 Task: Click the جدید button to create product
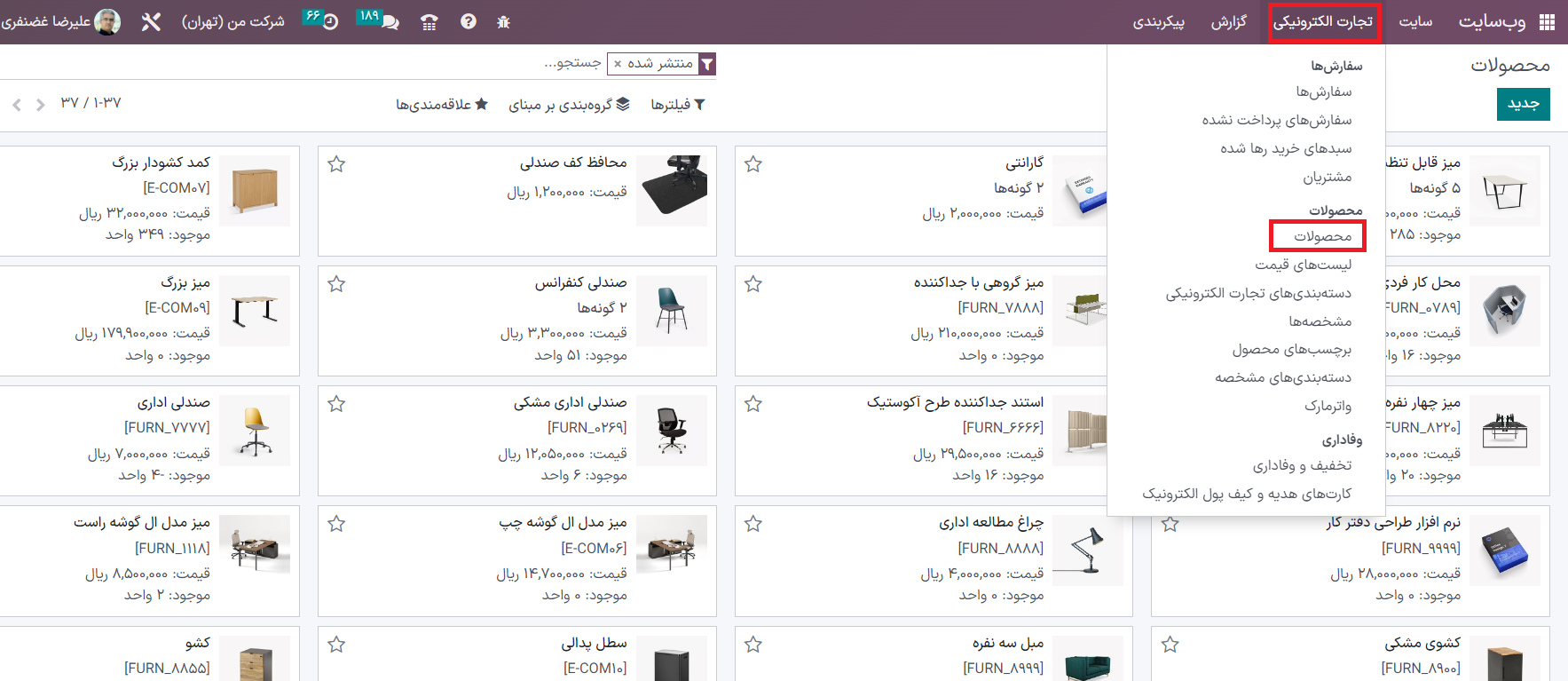pyautogui.click(x=1523, y=104)
